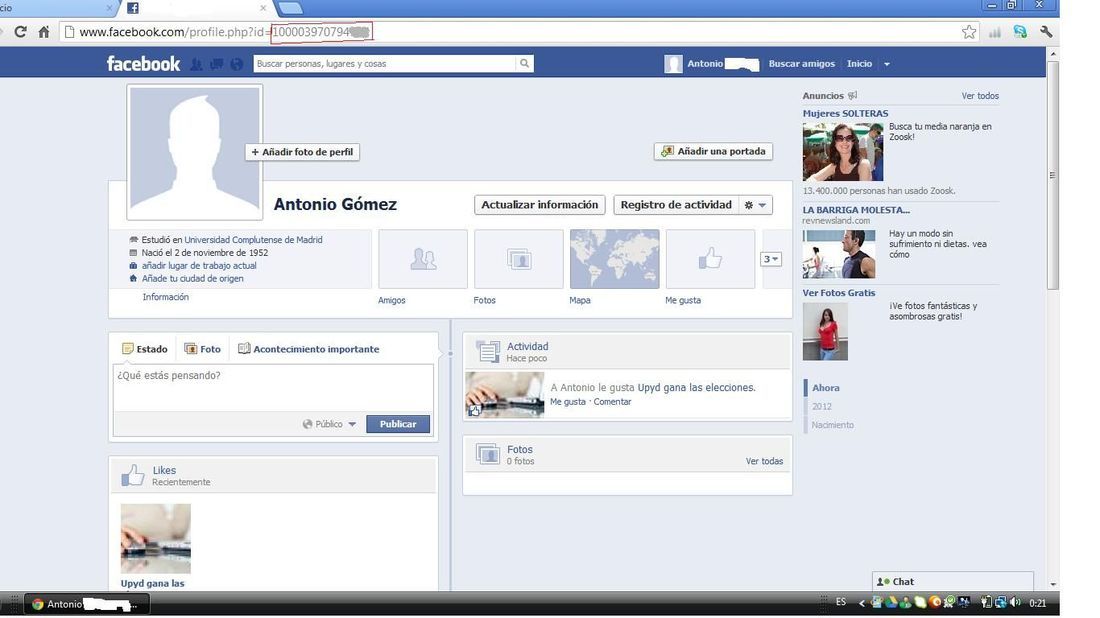1100x618 pixels.
Task: Select the Estado tab
Action: point(145,349)
